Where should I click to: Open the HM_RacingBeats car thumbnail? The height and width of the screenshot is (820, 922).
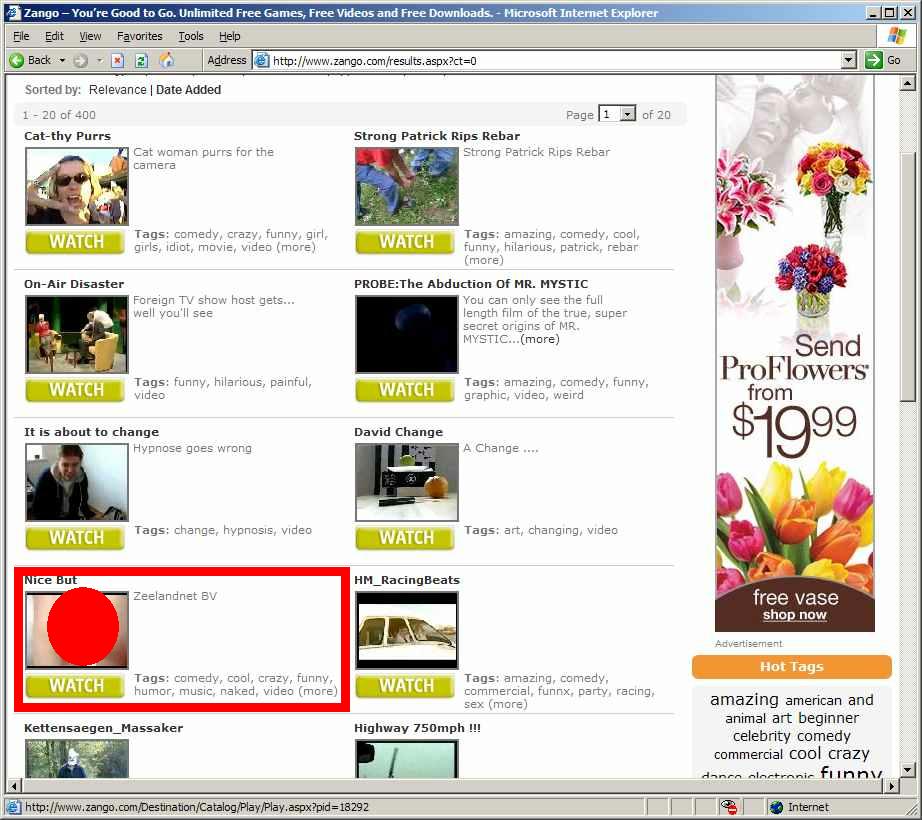(406, 630)
